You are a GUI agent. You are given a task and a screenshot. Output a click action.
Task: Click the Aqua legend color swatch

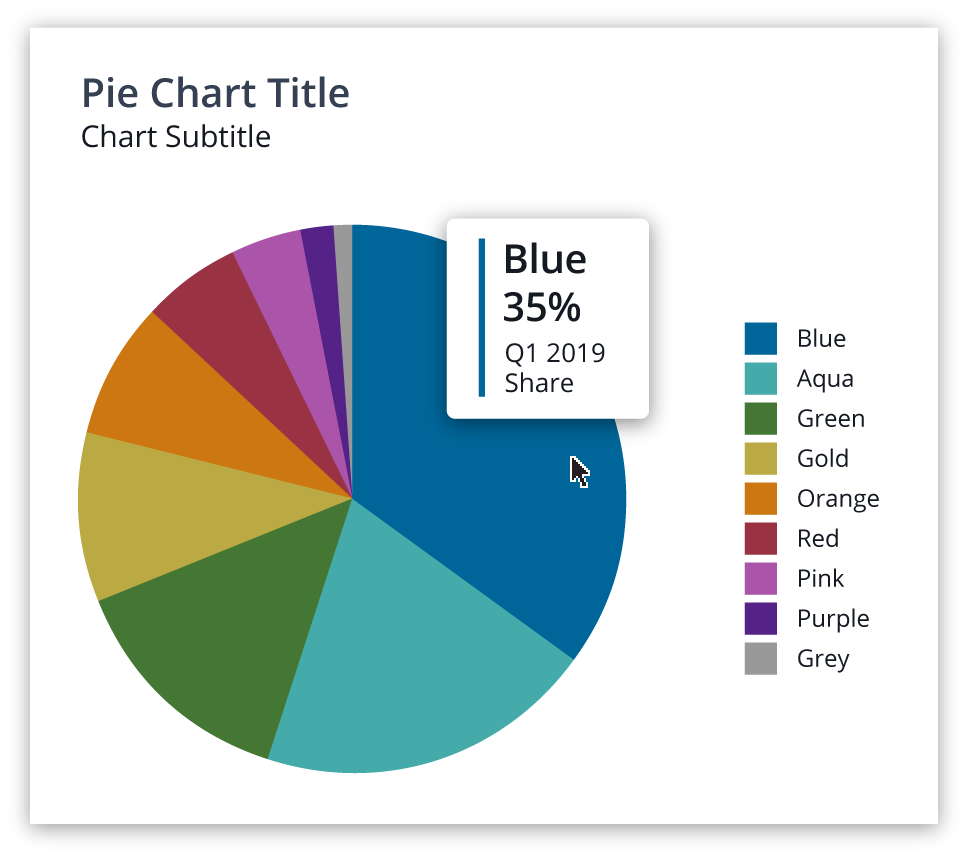[760, 378]
